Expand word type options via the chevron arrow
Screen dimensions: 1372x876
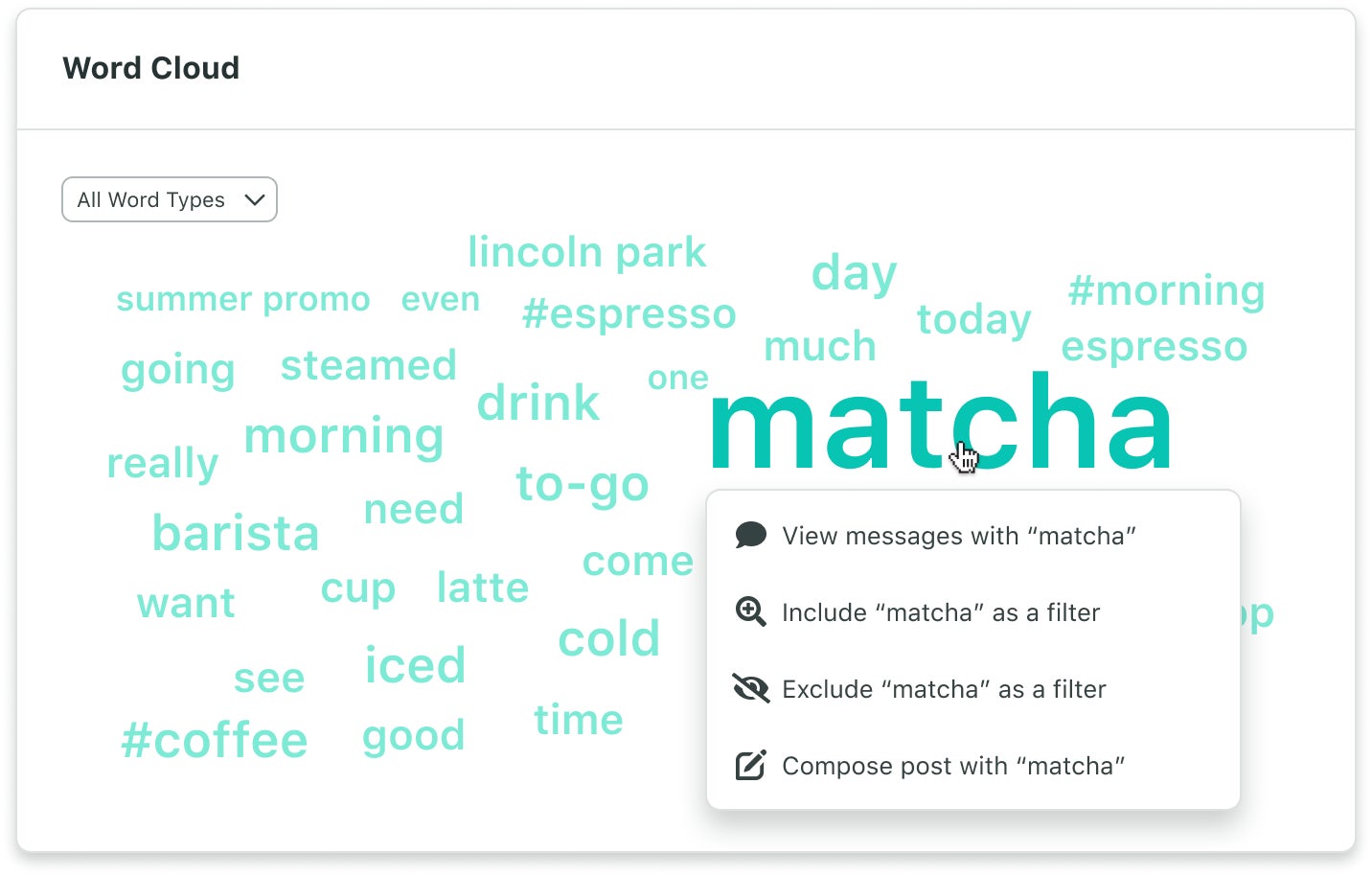pyautogui.click(x=253, y=199)
